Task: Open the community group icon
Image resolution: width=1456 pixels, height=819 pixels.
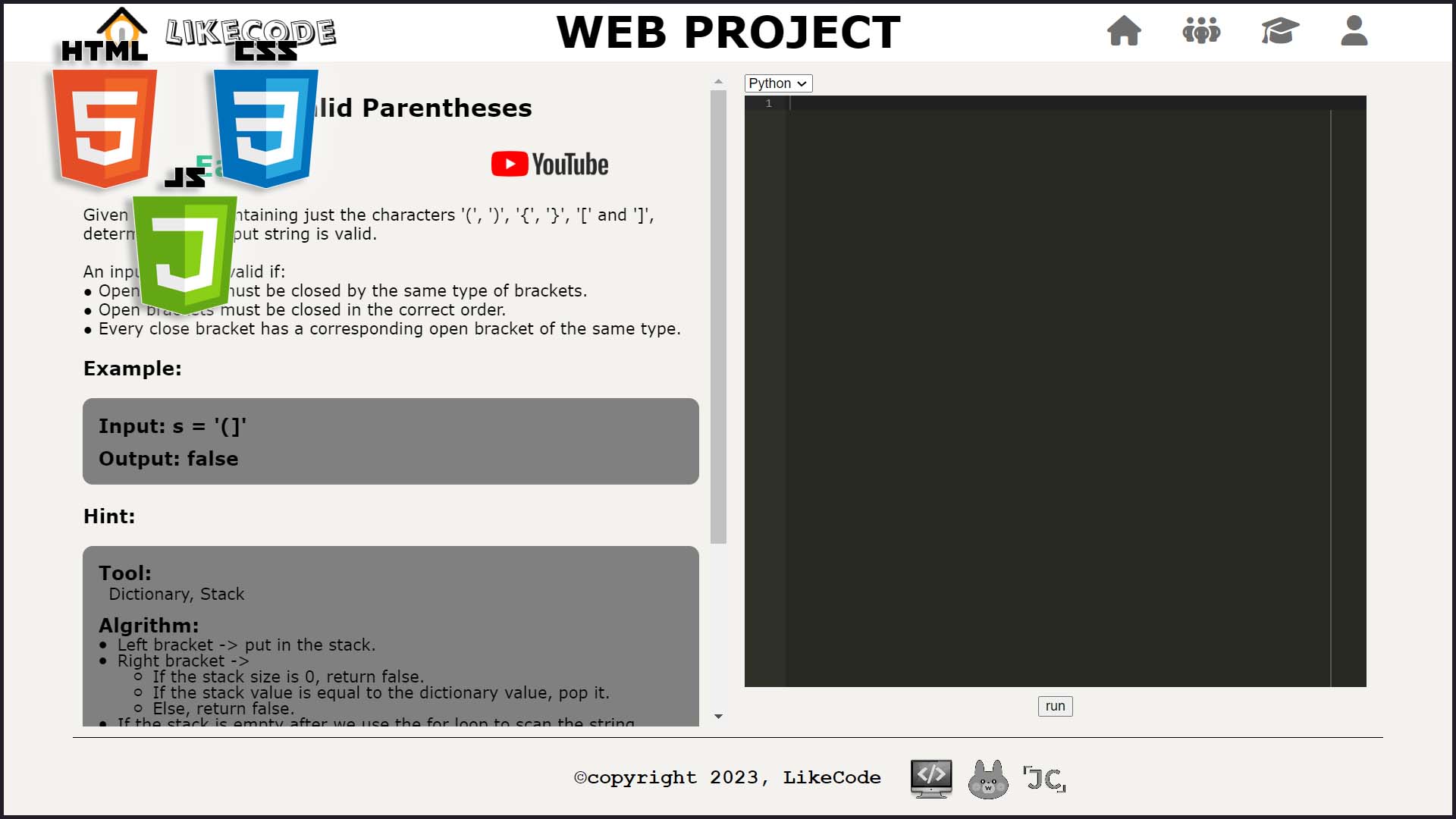Action: [1201, 31]
